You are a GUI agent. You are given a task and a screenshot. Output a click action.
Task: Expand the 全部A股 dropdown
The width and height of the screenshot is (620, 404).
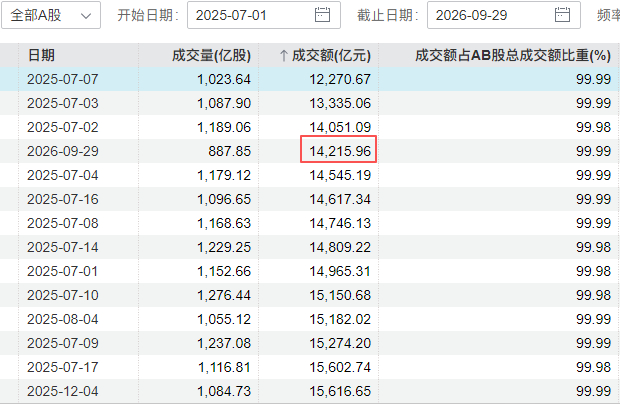51,15
